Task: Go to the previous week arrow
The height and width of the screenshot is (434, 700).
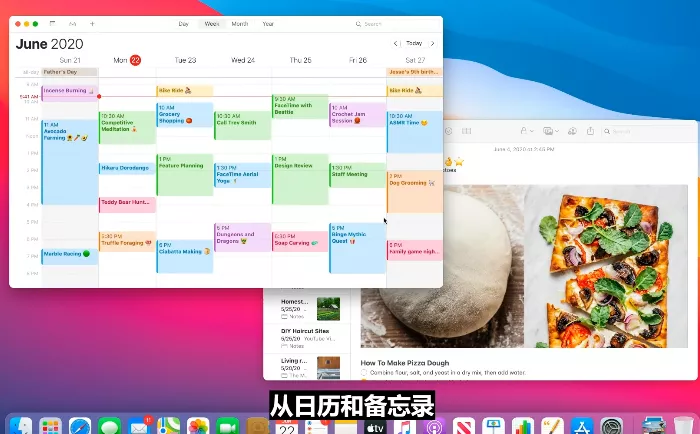Action: 396,43
